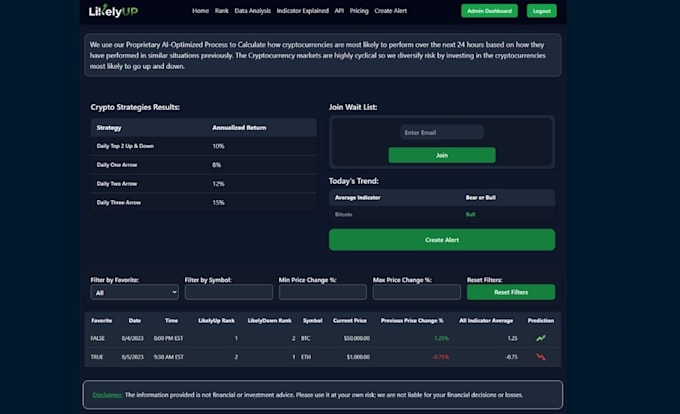Click the LikelyUp Rank column header
Screen dimensions: 680x414
(216, 321)
